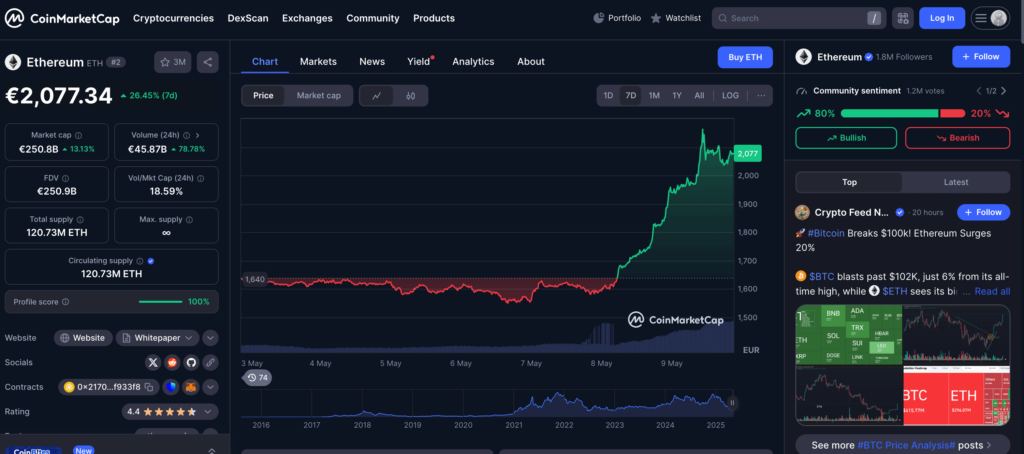Switch to the About tab

point(531,61)
